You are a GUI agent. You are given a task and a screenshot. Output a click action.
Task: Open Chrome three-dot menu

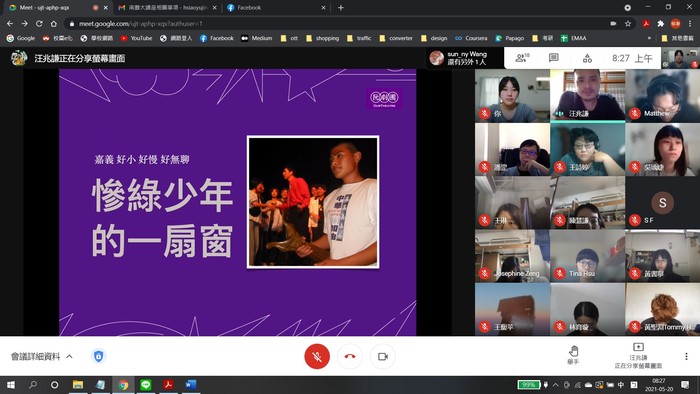[690, 24]
